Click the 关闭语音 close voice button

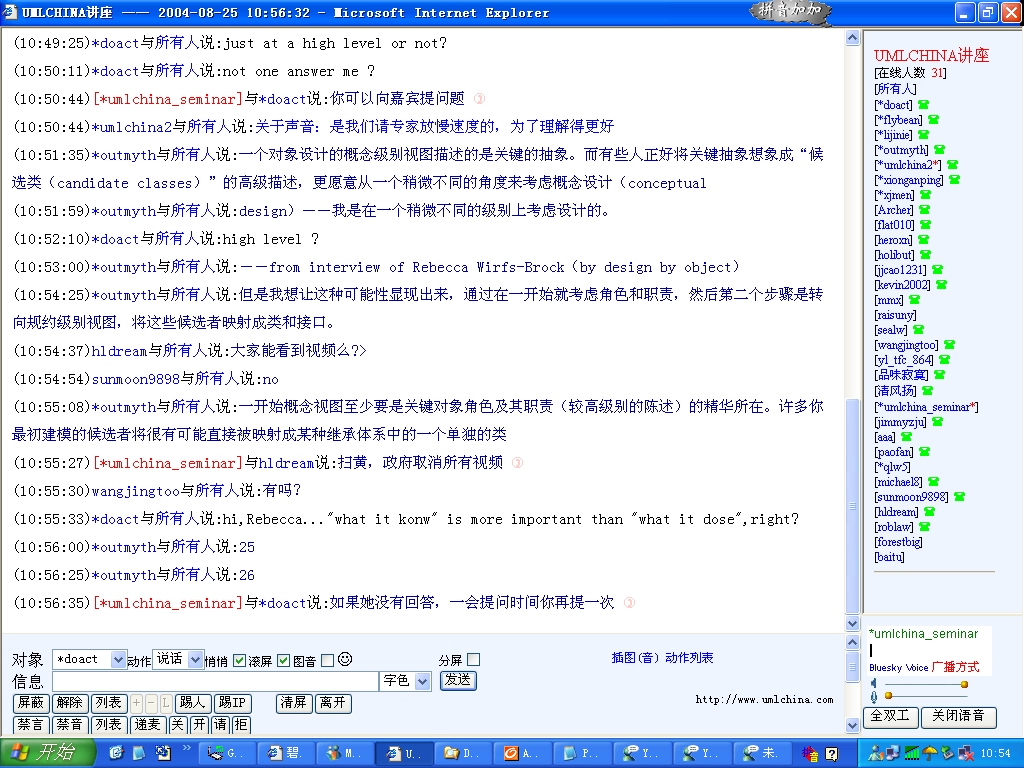958,716
